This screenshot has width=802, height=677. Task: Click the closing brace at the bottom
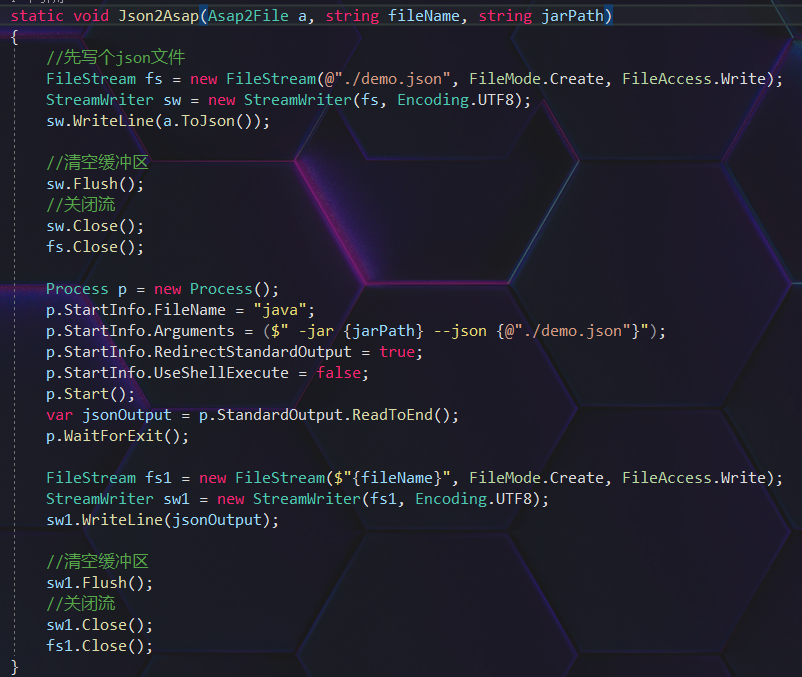click(x=13, y=665)
